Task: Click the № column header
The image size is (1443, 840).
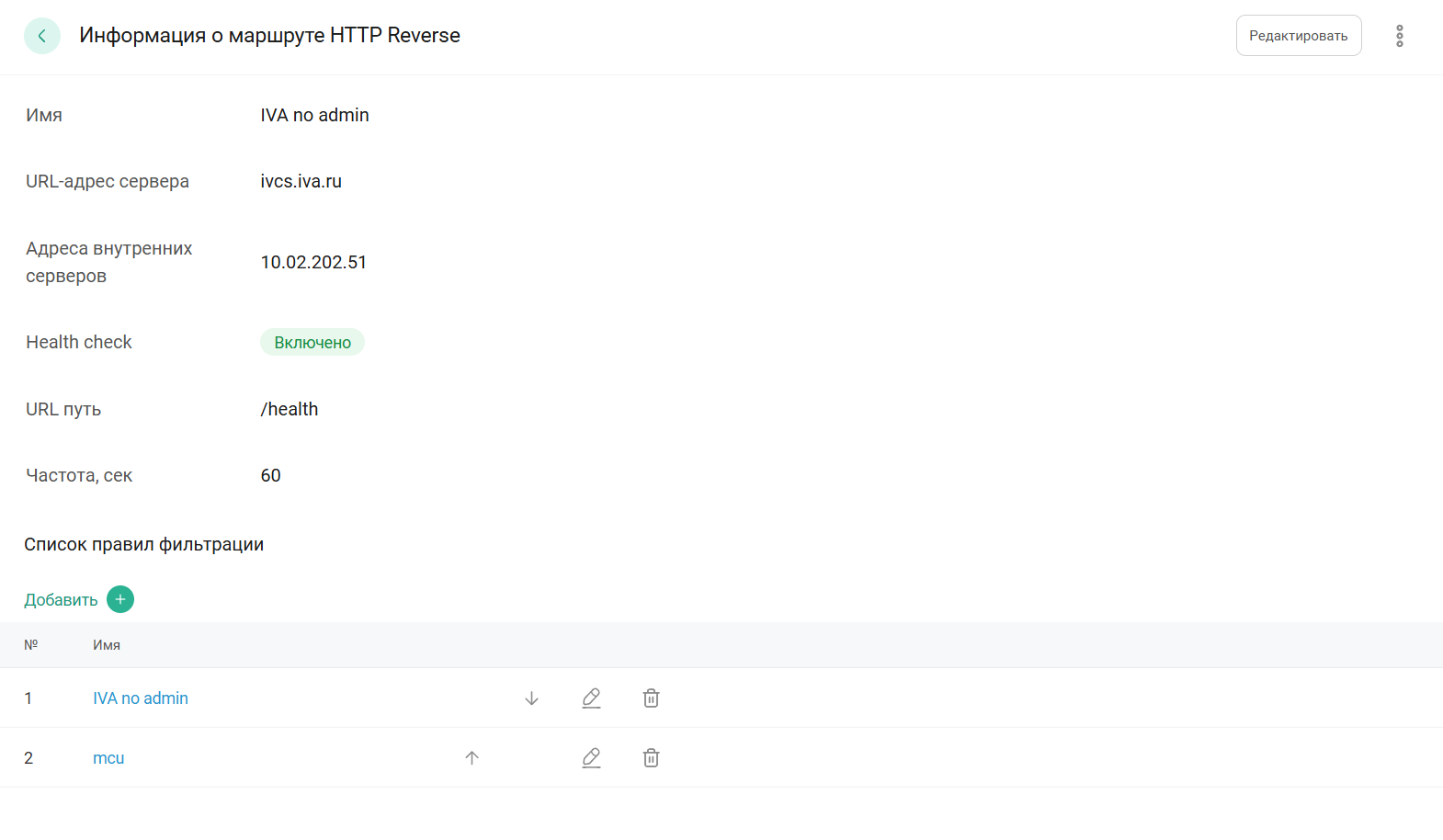Action: (x=31, y=645)
